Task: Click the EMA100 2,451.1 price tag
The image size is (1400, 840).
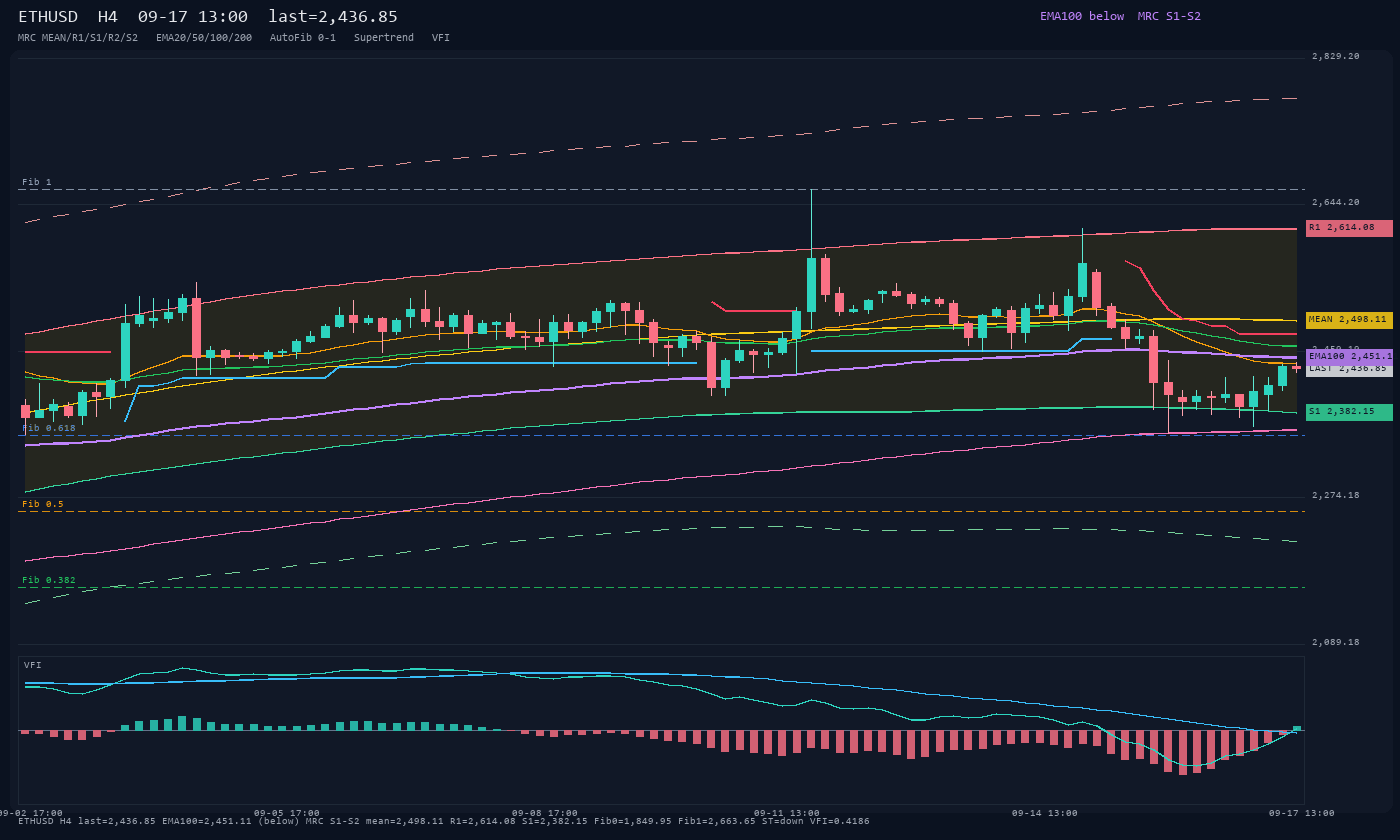Action: (x=1349, y=356)
